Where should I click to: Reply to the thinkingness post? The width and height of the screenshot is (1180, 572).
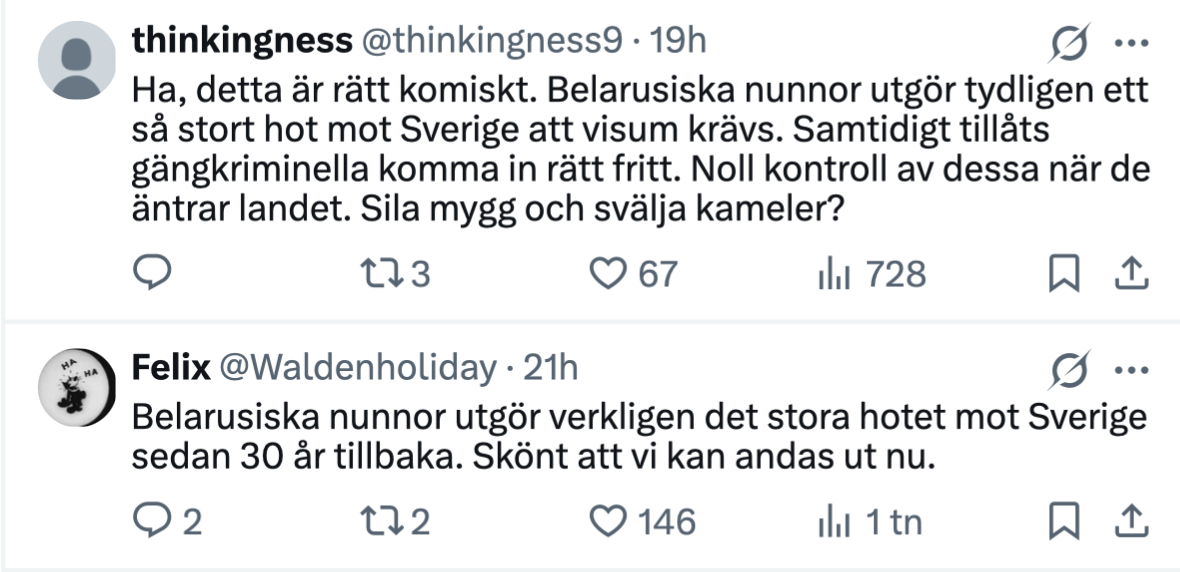tap(153, 273)
